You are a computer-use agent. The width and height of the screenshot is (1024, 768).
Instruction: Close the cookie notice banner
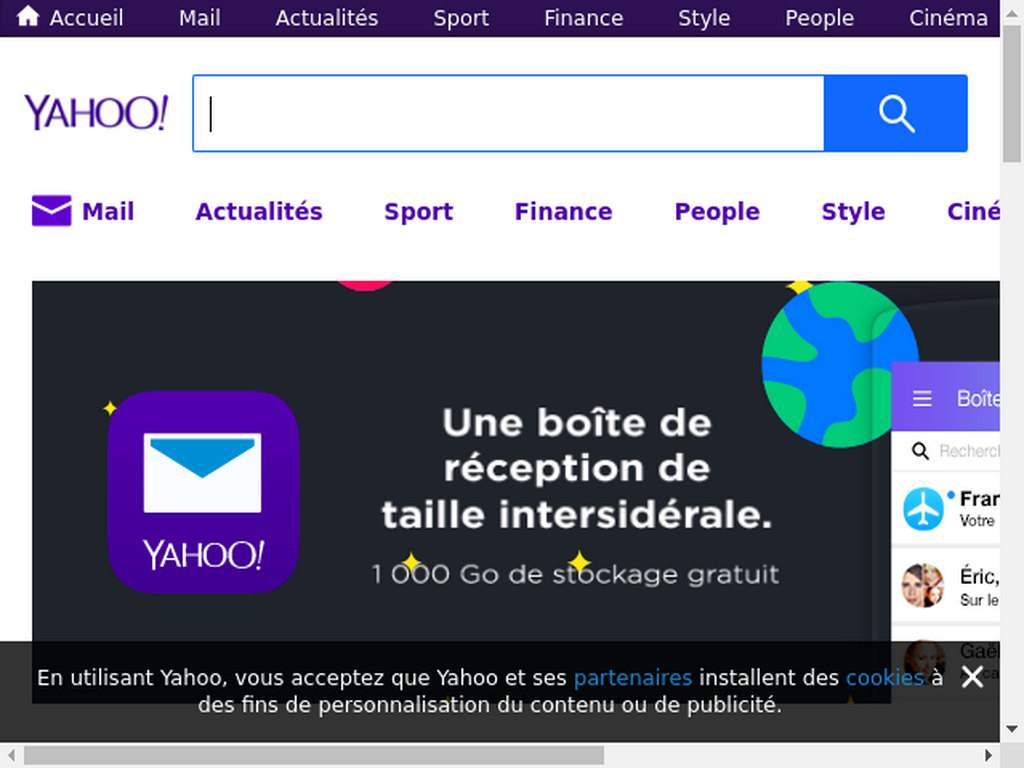pyautogui.click(x=972, y=677)
